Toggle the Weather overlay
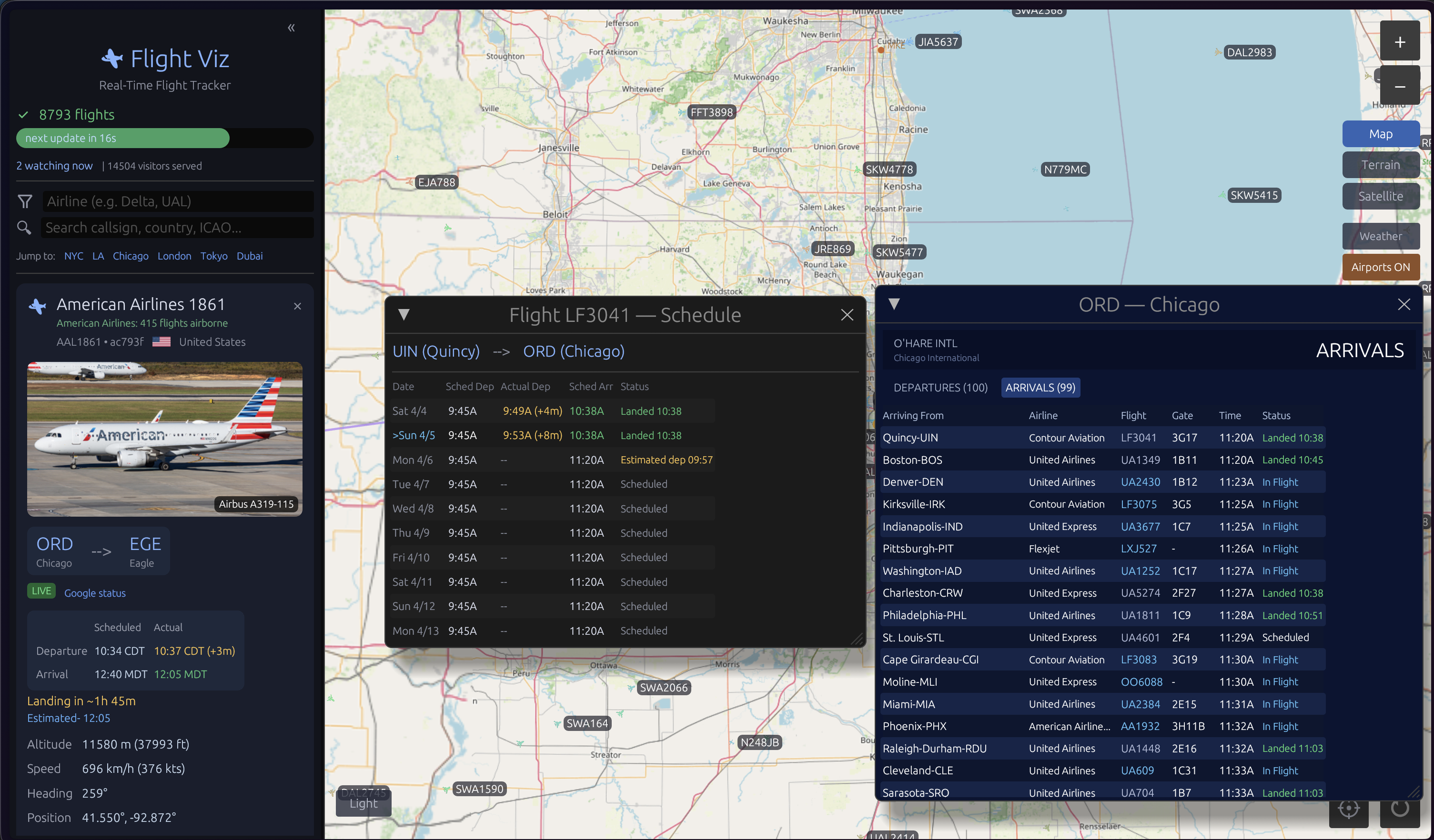 [x=1380, y=236]
